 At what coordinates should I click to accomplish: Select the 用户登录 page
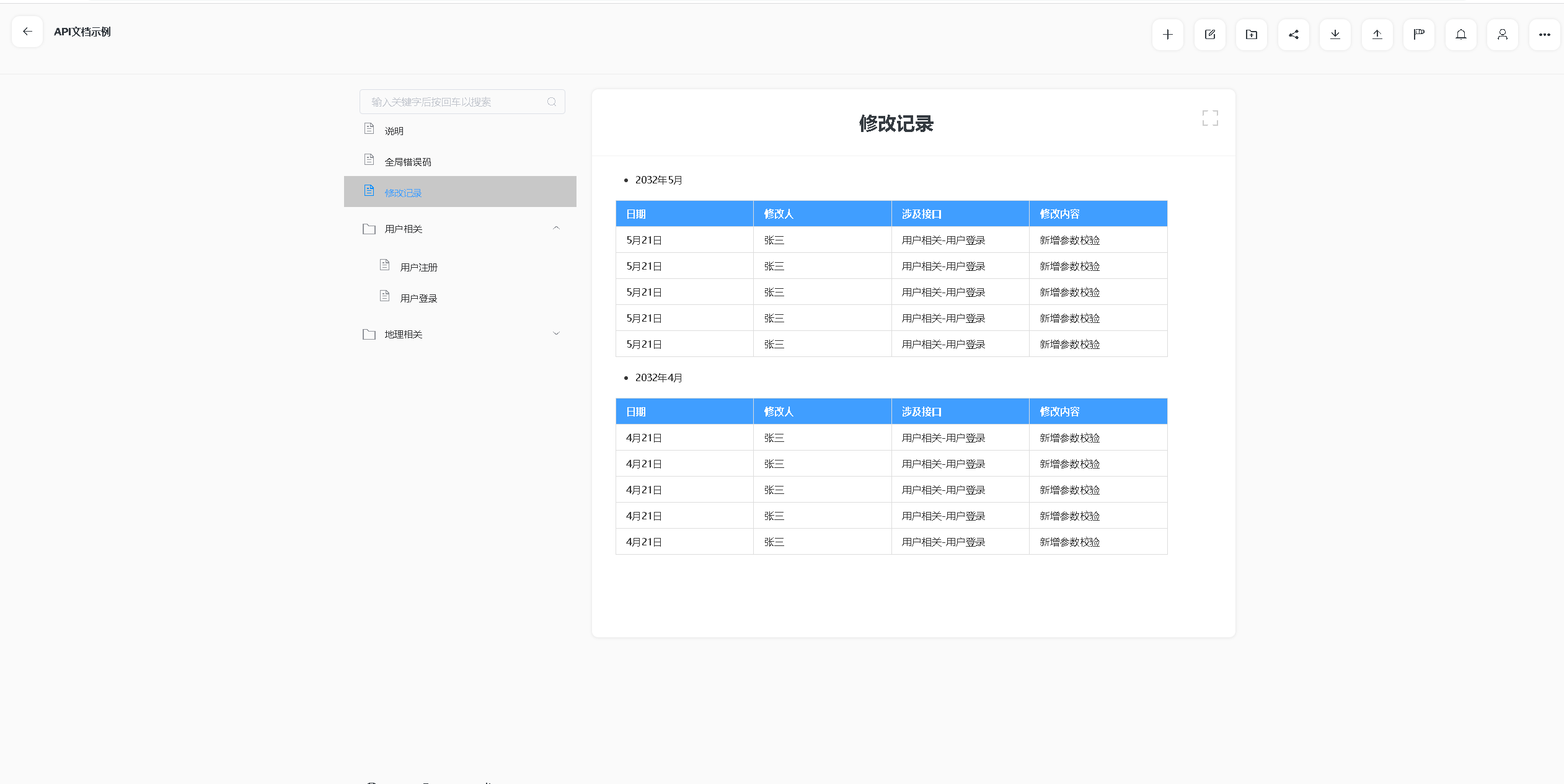pos(418,298)
